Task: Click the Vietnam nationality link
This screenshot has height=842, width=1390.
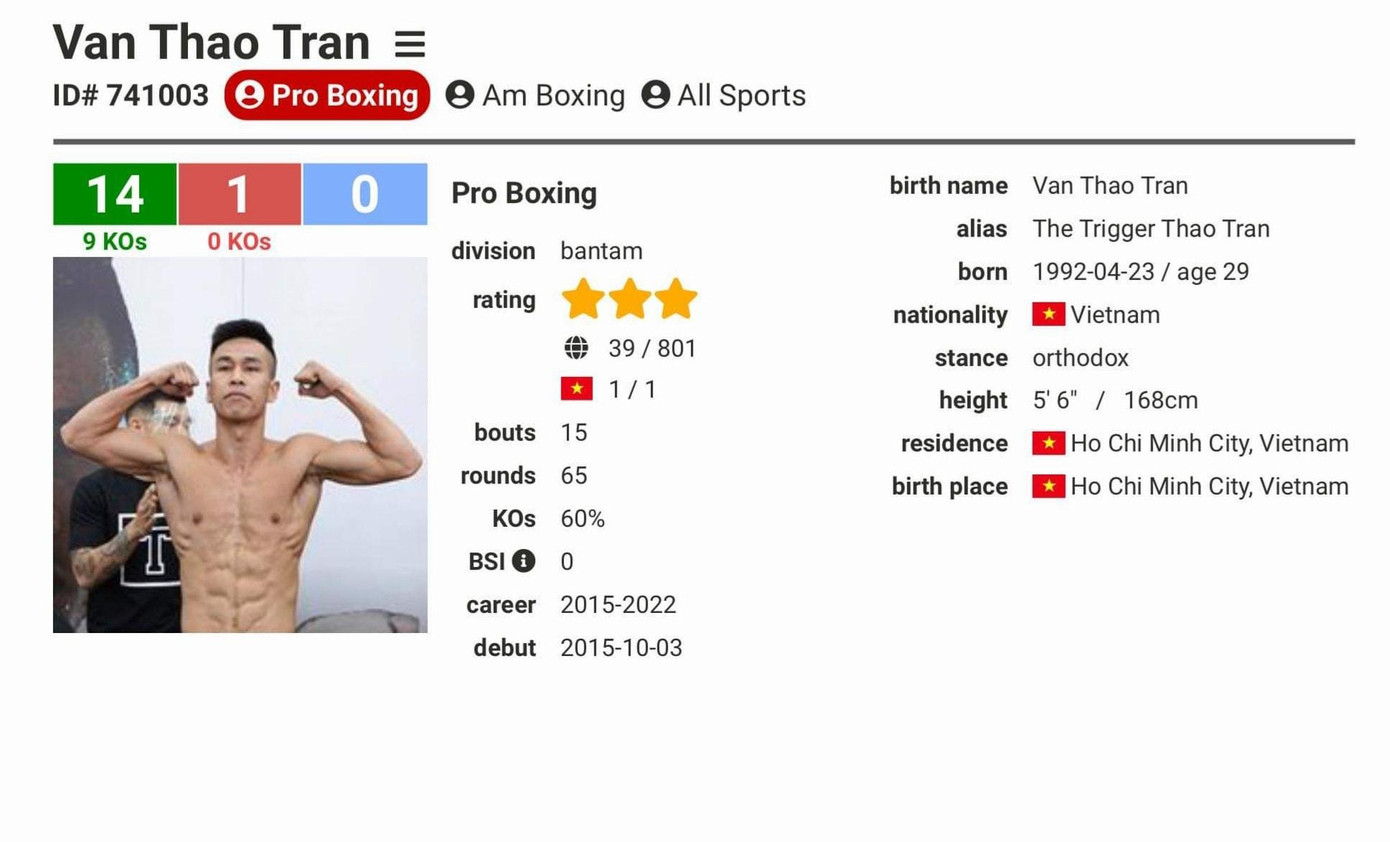Action: pos(1115,315)
